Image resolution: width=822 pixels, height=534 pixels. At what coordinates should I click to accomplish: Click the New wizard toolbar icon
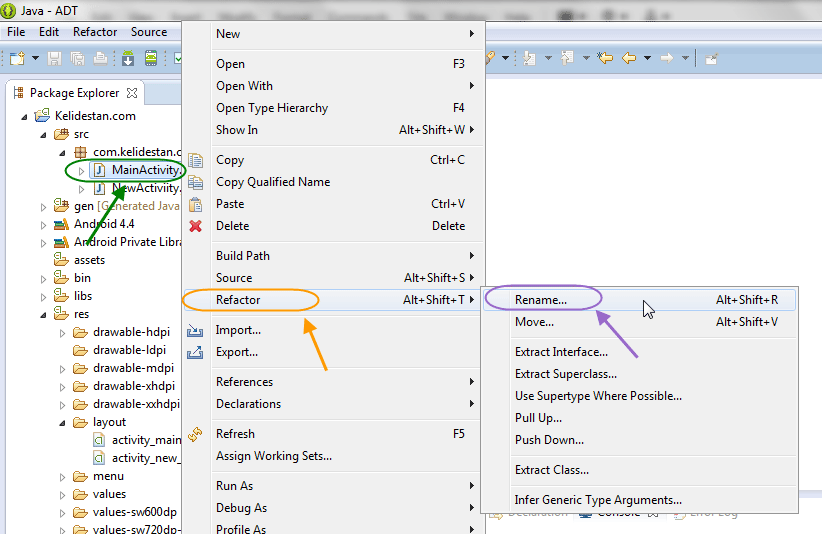click(x=17, y=58)
